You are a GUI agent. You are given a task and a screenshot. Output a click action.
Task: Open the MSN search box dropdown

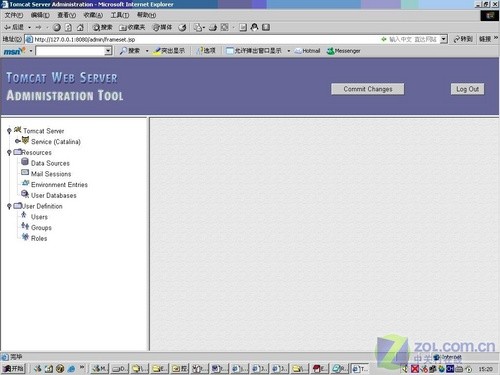pos(108,51)
